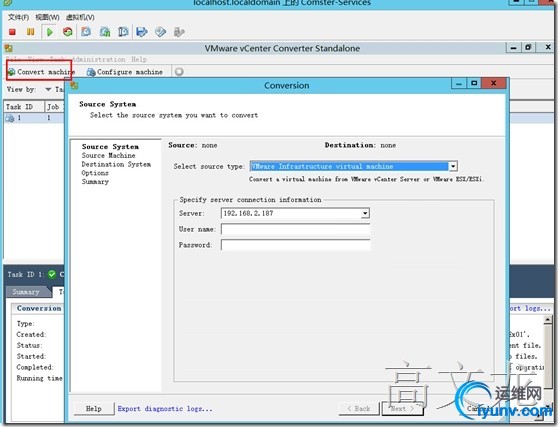Click the round icon after Configure machine

(179, 72)
